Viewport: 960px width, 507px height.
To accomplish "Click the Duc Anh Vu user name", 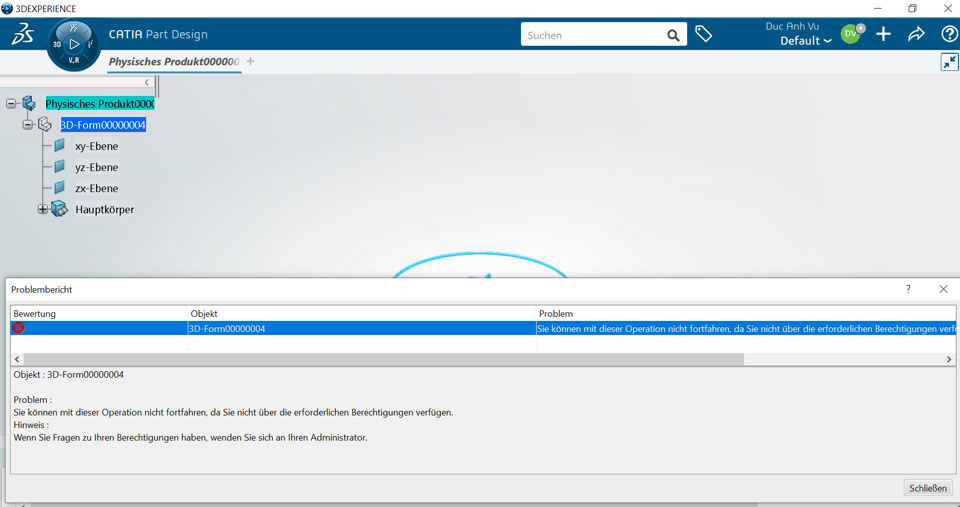I will point(792,26).
